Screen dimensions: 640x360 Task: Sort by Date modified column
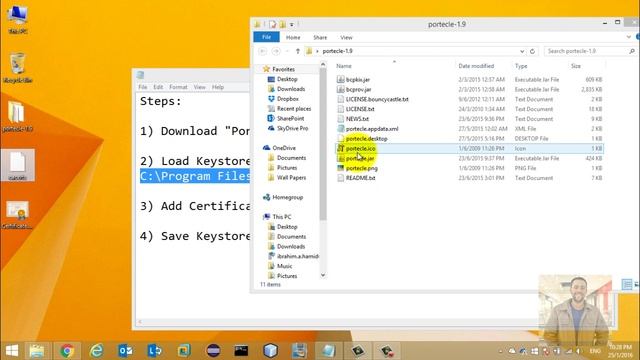[x=476, y=66]
